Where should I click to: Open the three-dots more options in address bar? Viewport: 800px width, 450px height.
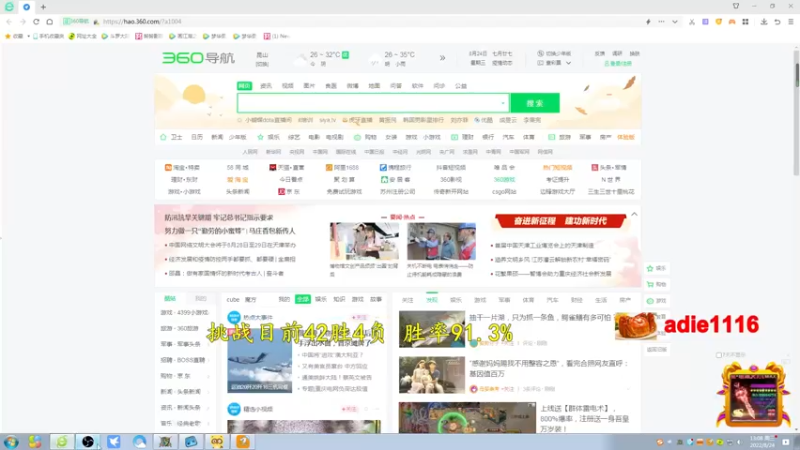click(661, 22)
